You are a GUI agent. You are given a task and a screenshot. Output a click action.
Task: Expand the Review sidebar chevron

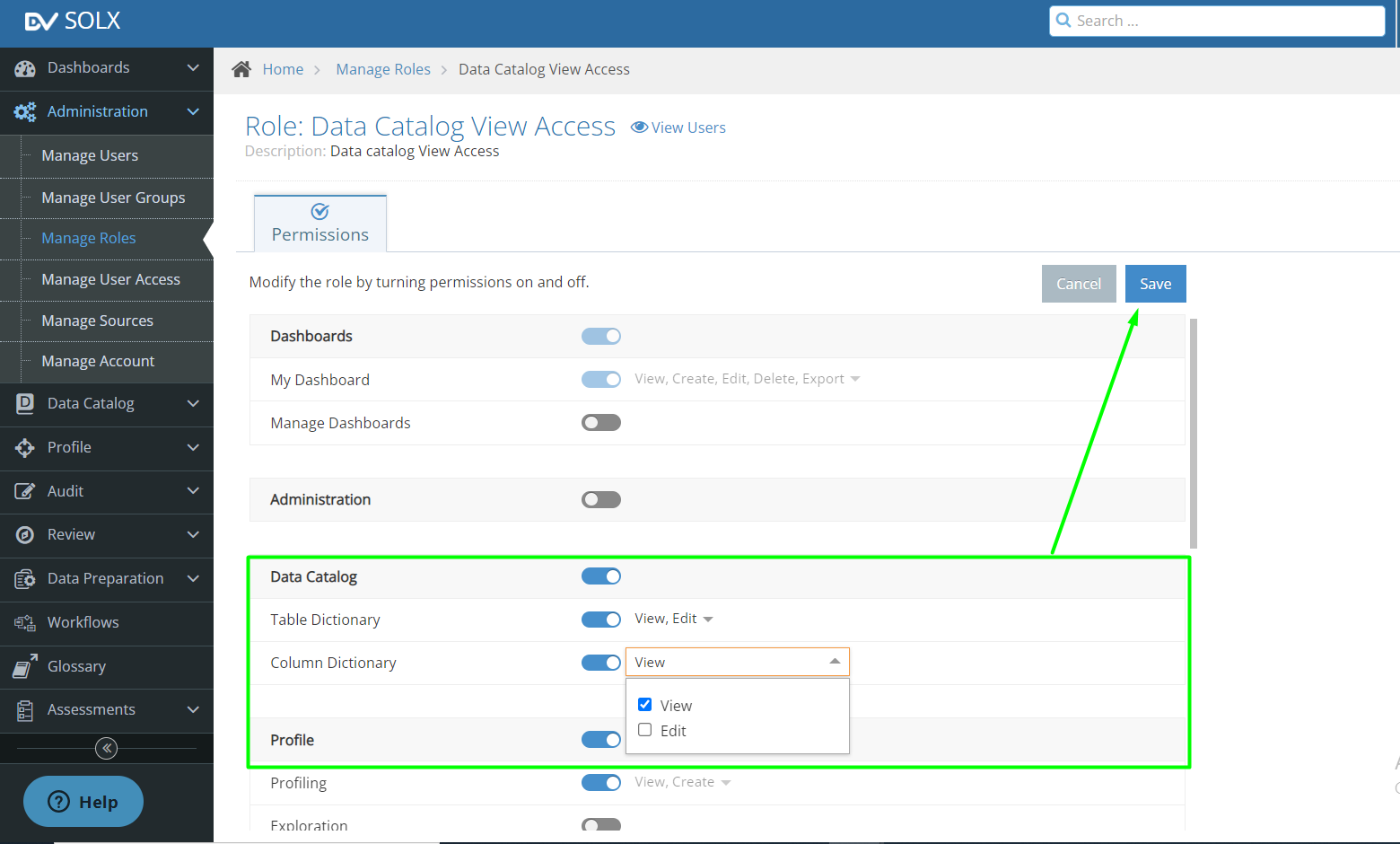pos(193,535)
